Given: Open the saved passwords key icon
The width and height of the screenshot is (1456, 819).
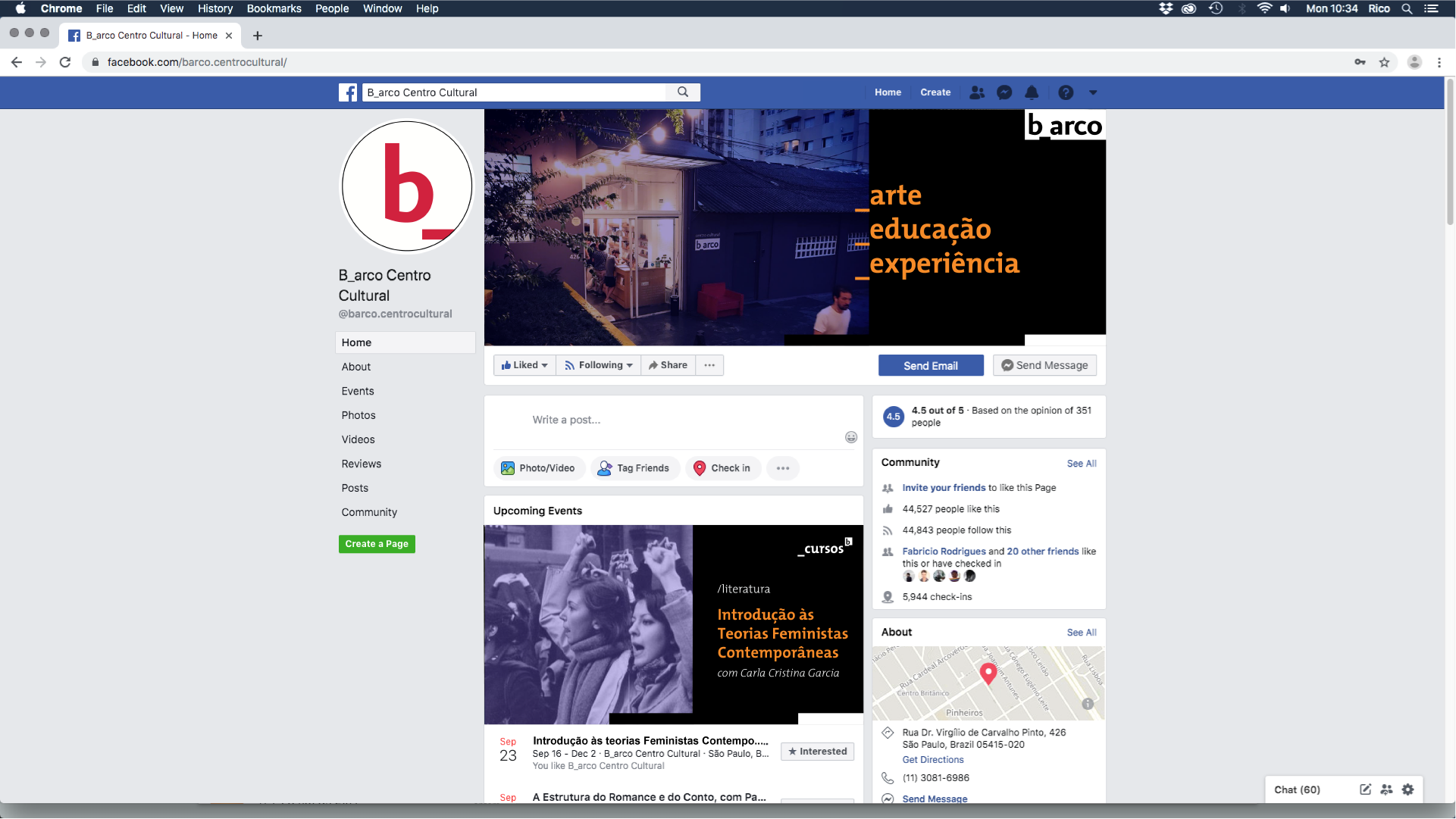Looking at the screenshot, I should [x=1360, y=62].
